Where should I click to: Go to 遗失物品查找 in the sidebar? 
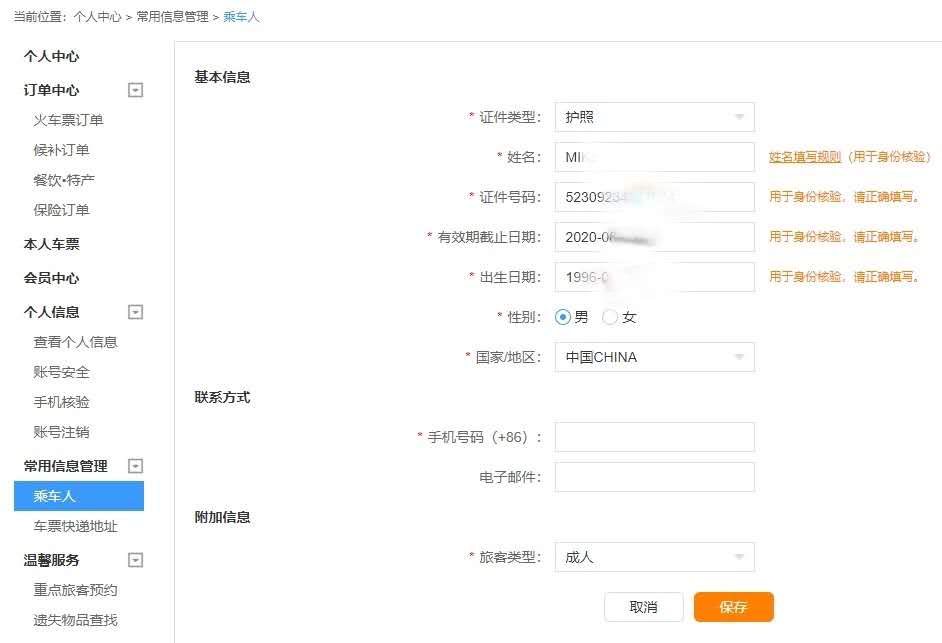pyautogui.click(x=75, y=620)
